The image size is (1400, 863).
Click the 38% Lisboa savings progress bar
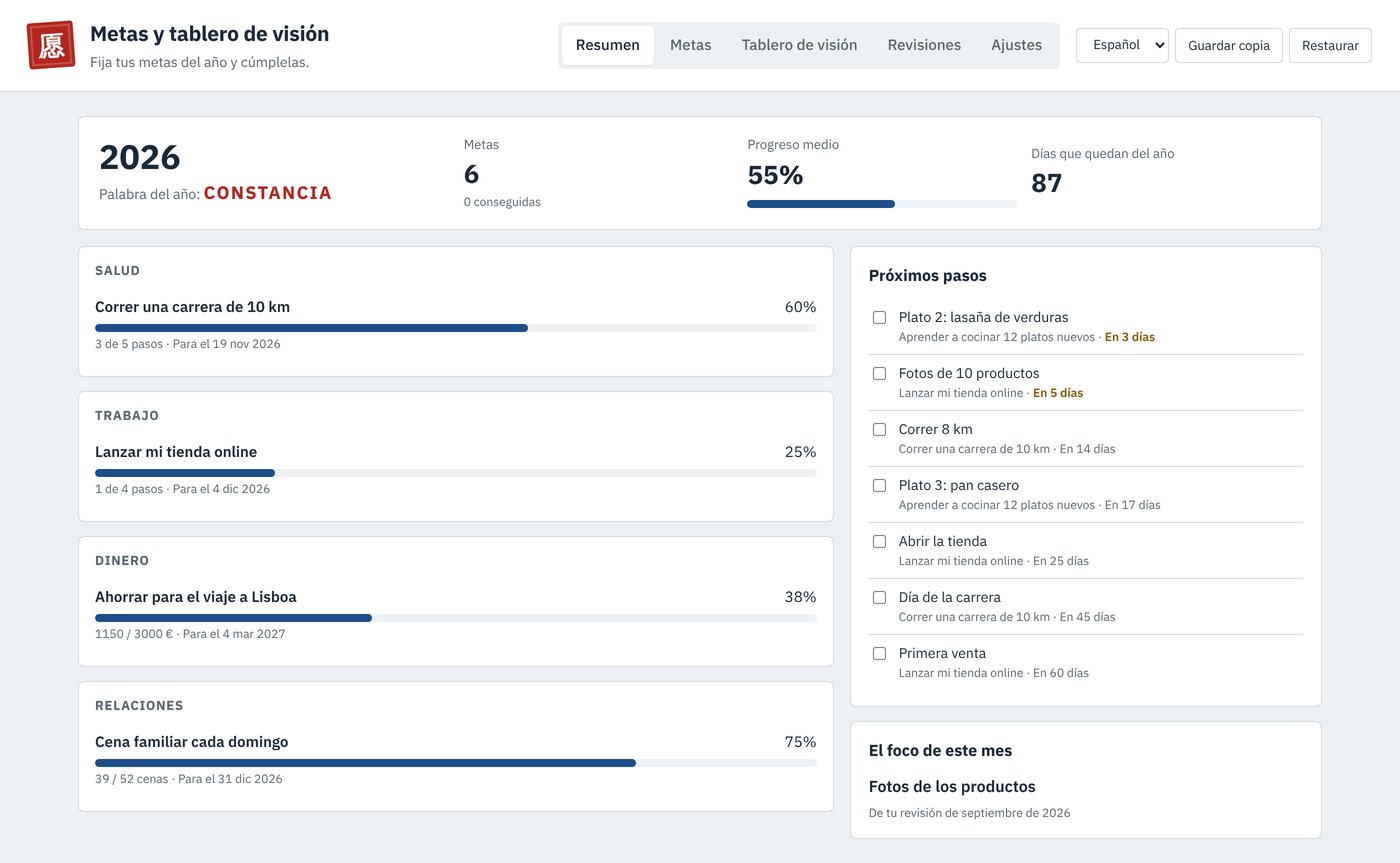pyautogui.click(x=456, y=618)
